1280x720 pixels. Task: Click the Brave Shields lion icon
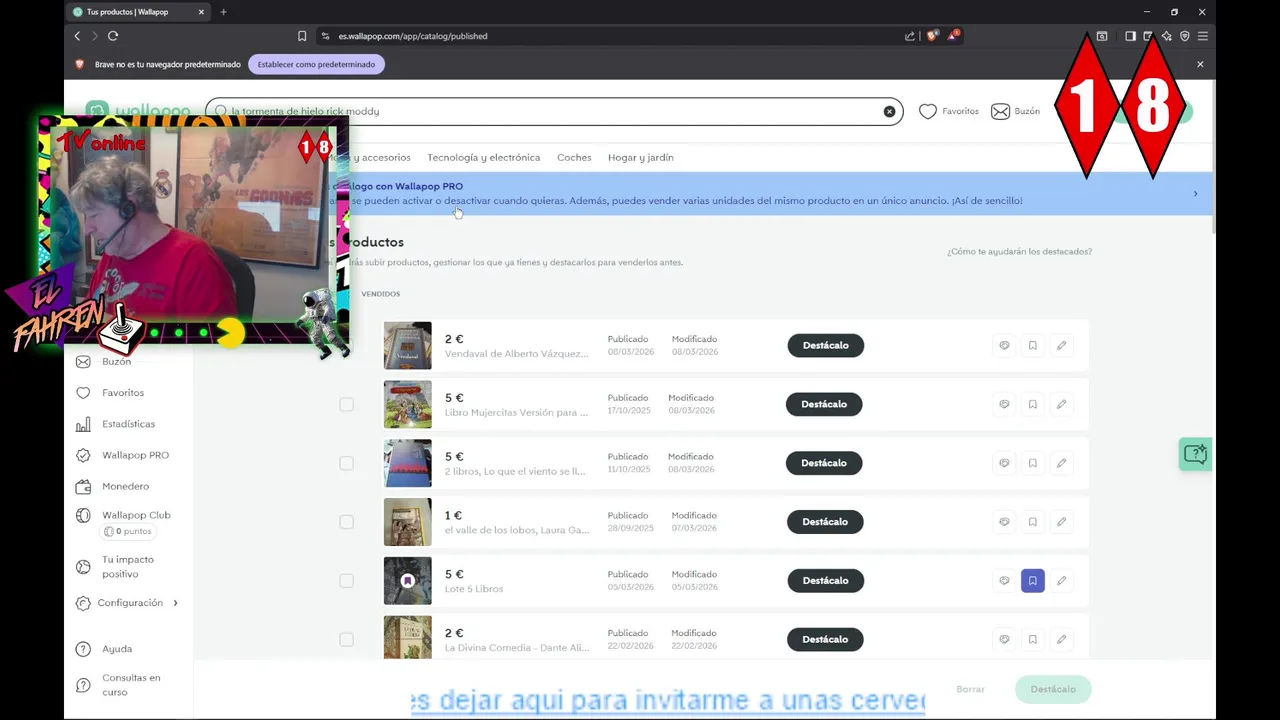click(x=932, y=36)
